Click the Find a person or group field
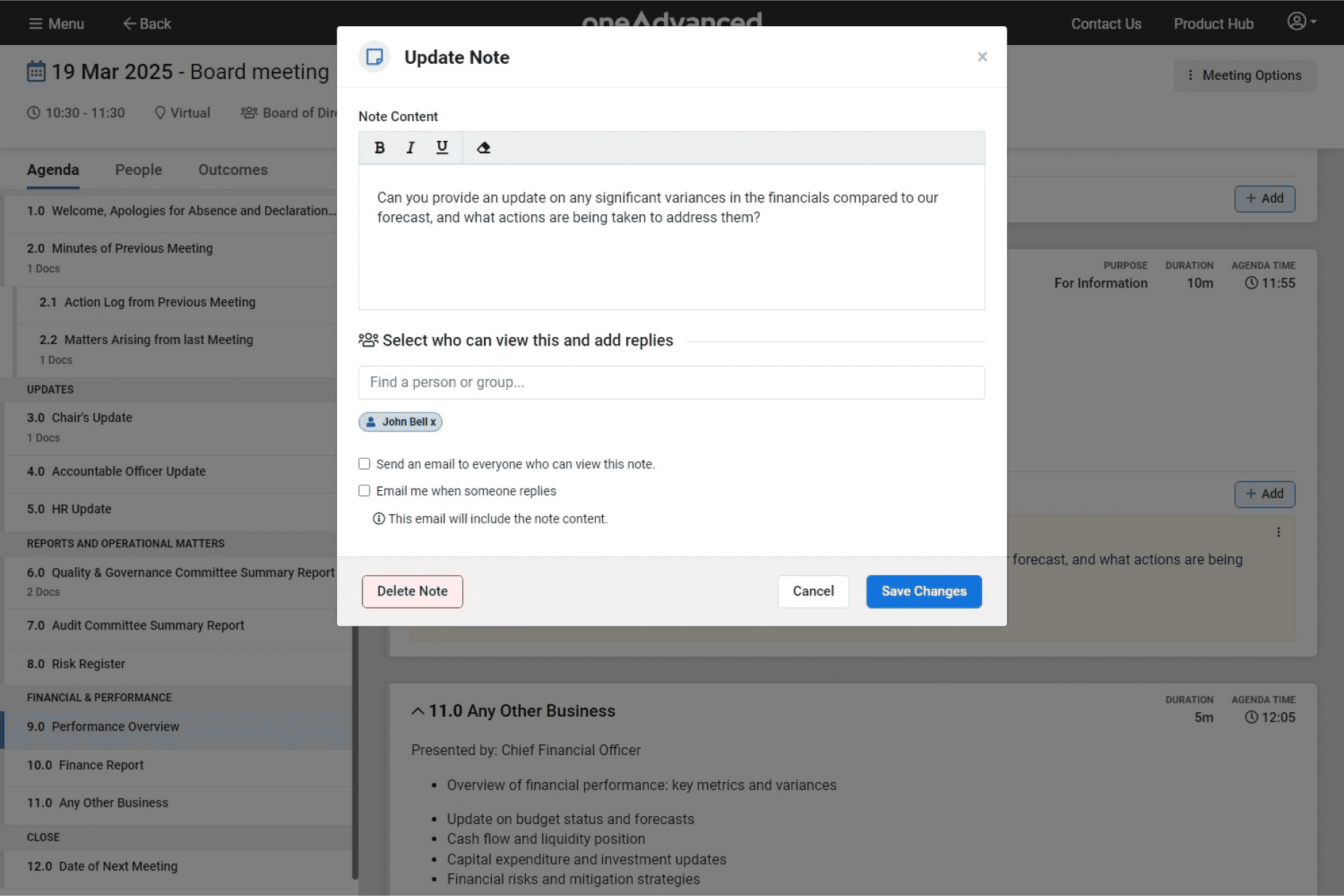The width and height of the screenshot is (1344, 896). tap(671, 383)
